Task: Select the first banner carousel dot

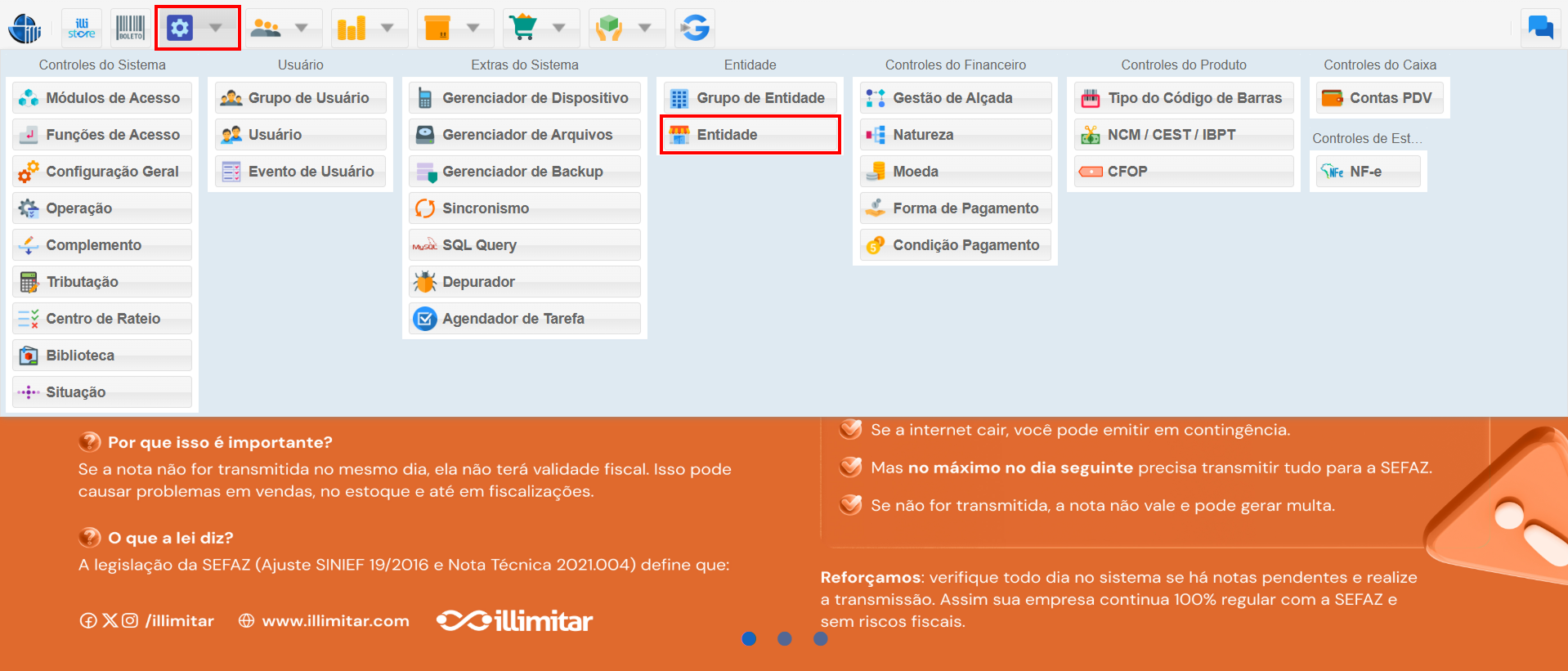Action: coord(749,638)
